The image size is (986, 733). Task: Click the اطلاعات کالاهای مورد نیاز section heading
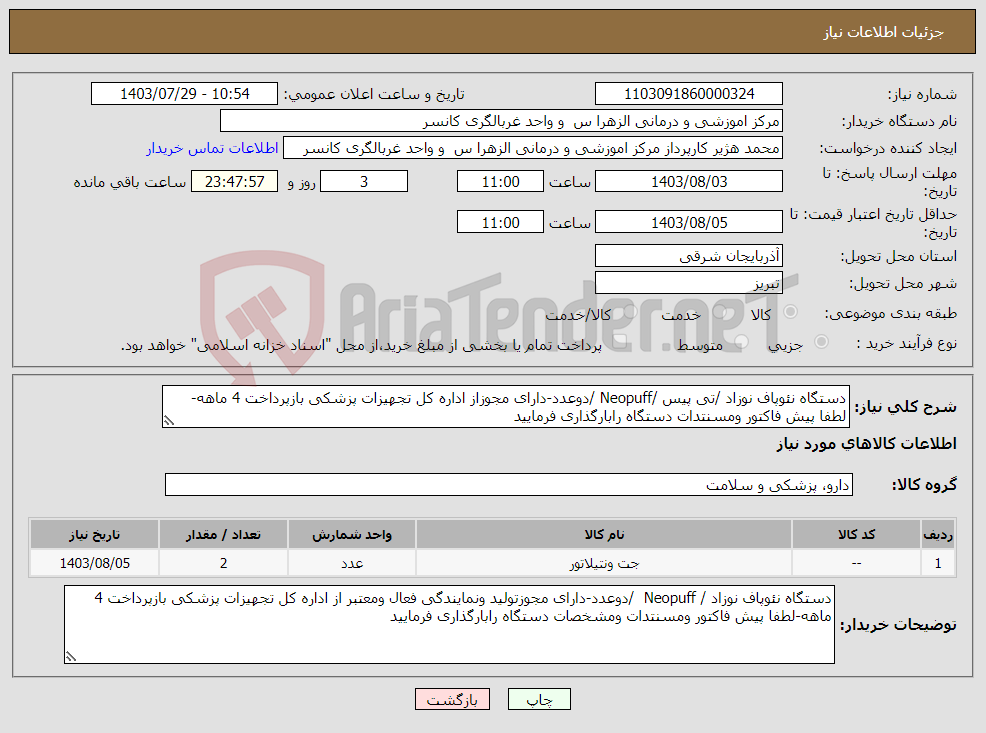pos(867,444)
